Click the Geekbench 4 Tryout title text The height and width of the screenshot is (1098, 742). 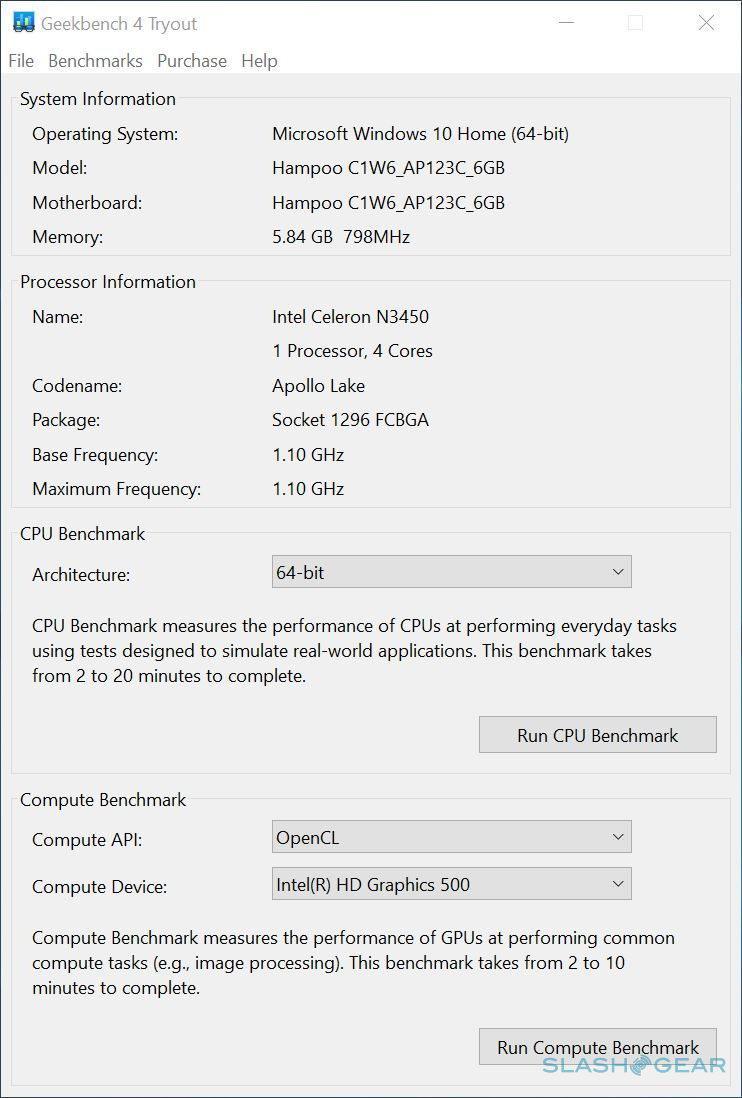coord(119,24)
